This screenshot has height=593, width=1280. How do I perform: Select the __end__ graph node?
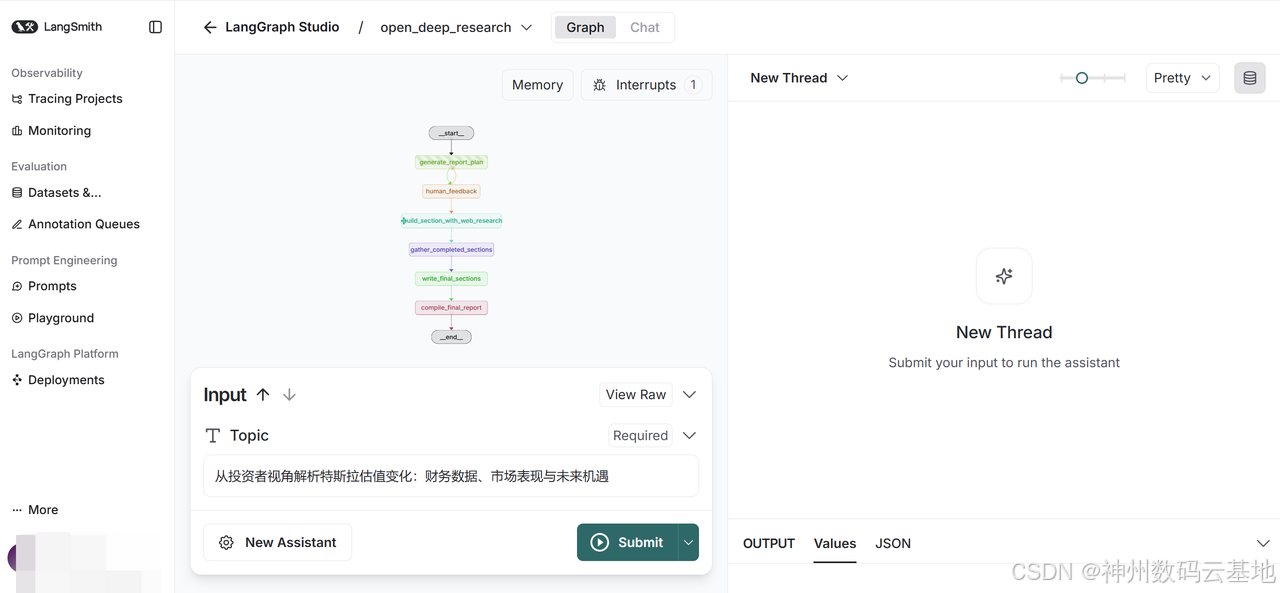(x=451, y=337)
